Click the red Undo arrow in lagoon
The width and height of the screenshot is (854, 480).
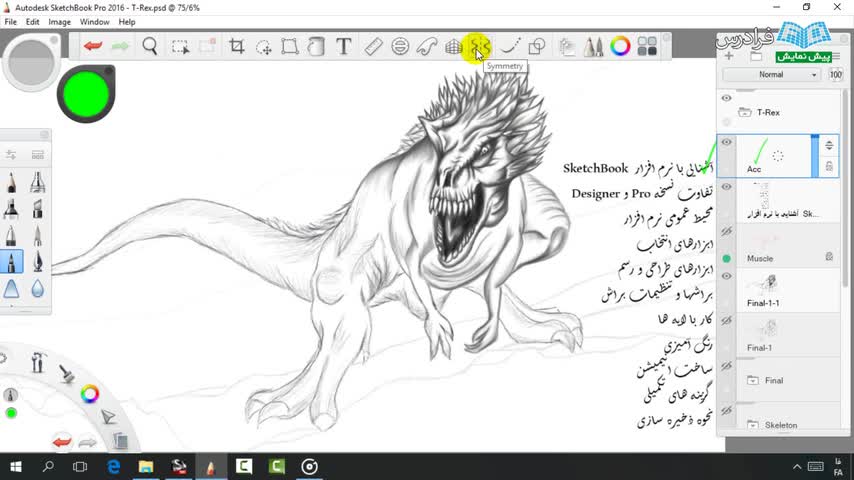tap(62, 441)
